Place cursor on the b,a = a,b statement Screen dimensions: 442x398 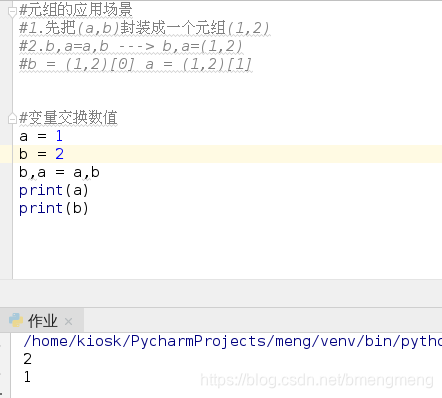tap(59, 172)
